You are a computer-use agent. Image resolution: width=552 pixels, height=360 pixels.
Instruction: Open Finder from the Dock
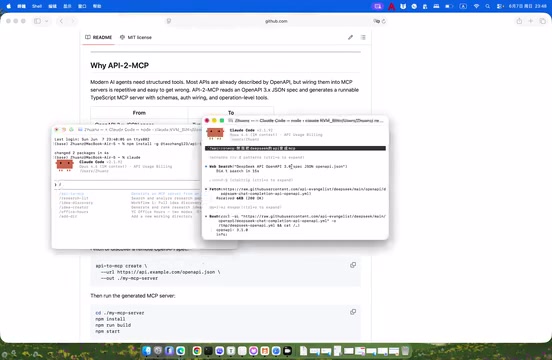[x=147, y=350]
